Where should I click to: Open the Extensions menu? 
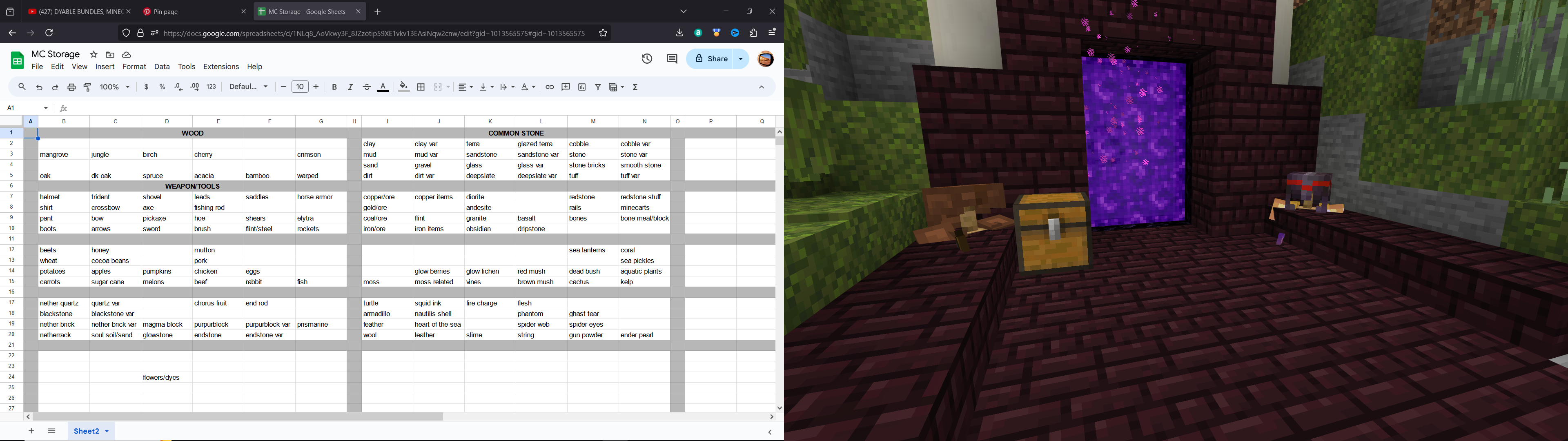coord(221,67)
